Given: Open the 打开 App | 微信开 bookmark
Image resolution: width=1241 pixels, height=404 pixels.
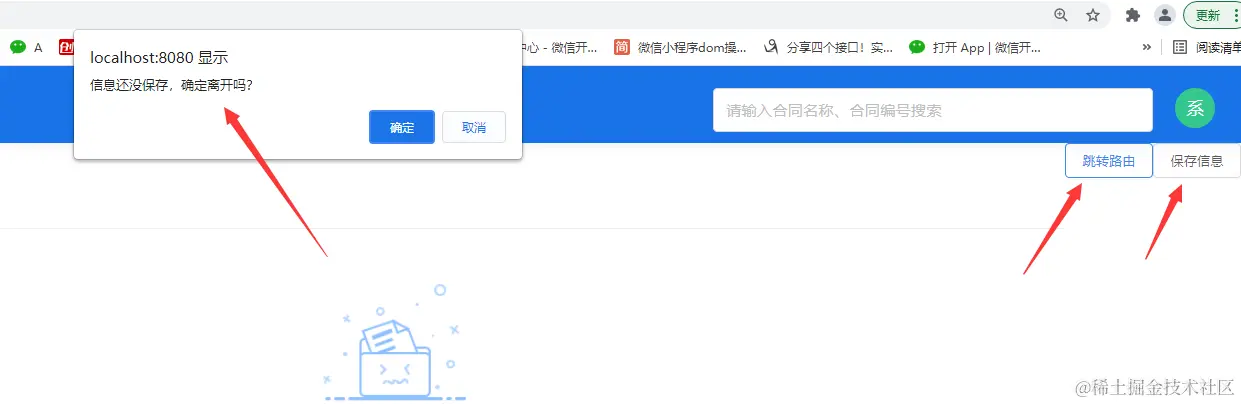Looking at the screenshot, I should (x=975, y=47).
